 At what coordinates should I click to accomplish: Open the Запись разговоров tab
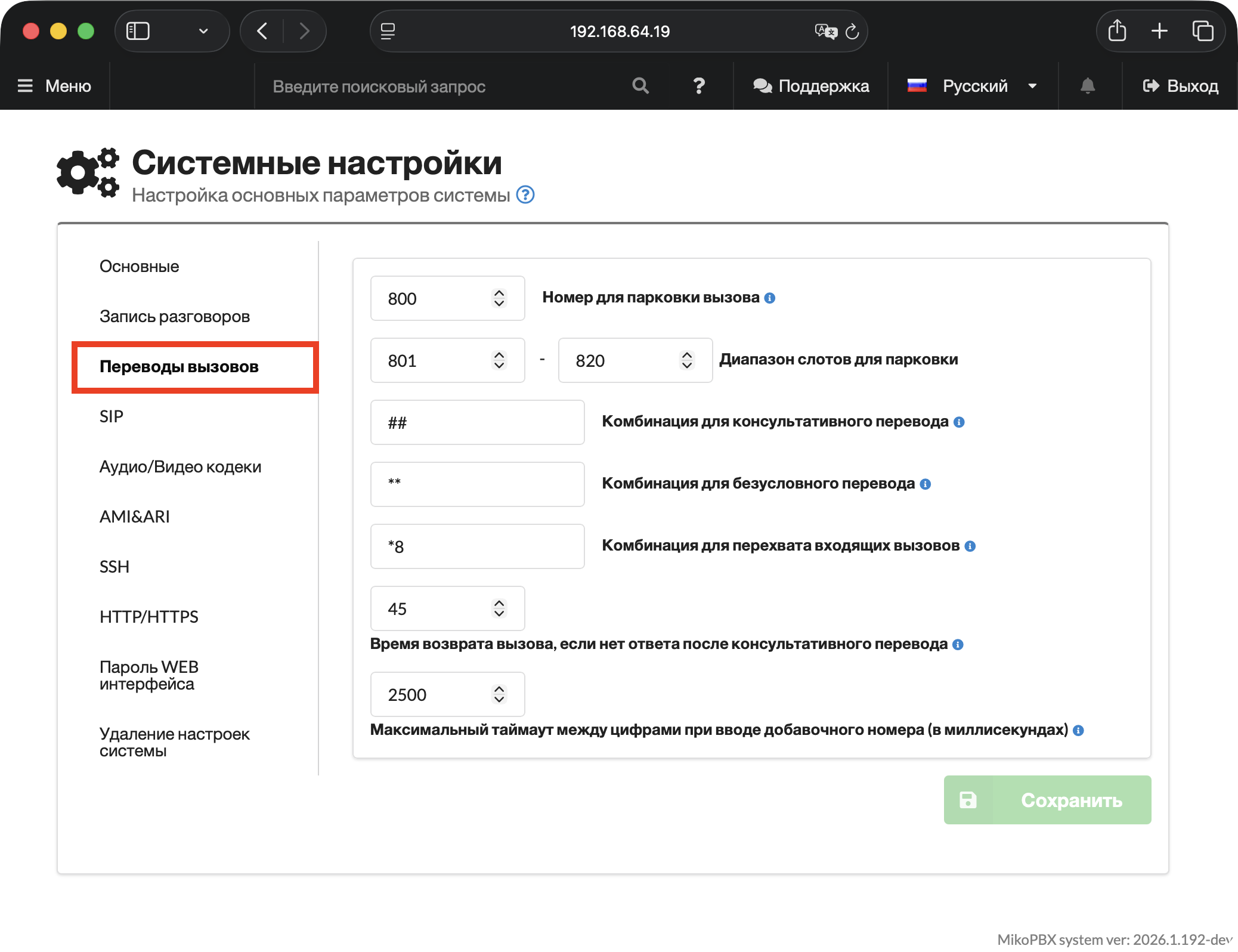(x=174, y=316)
